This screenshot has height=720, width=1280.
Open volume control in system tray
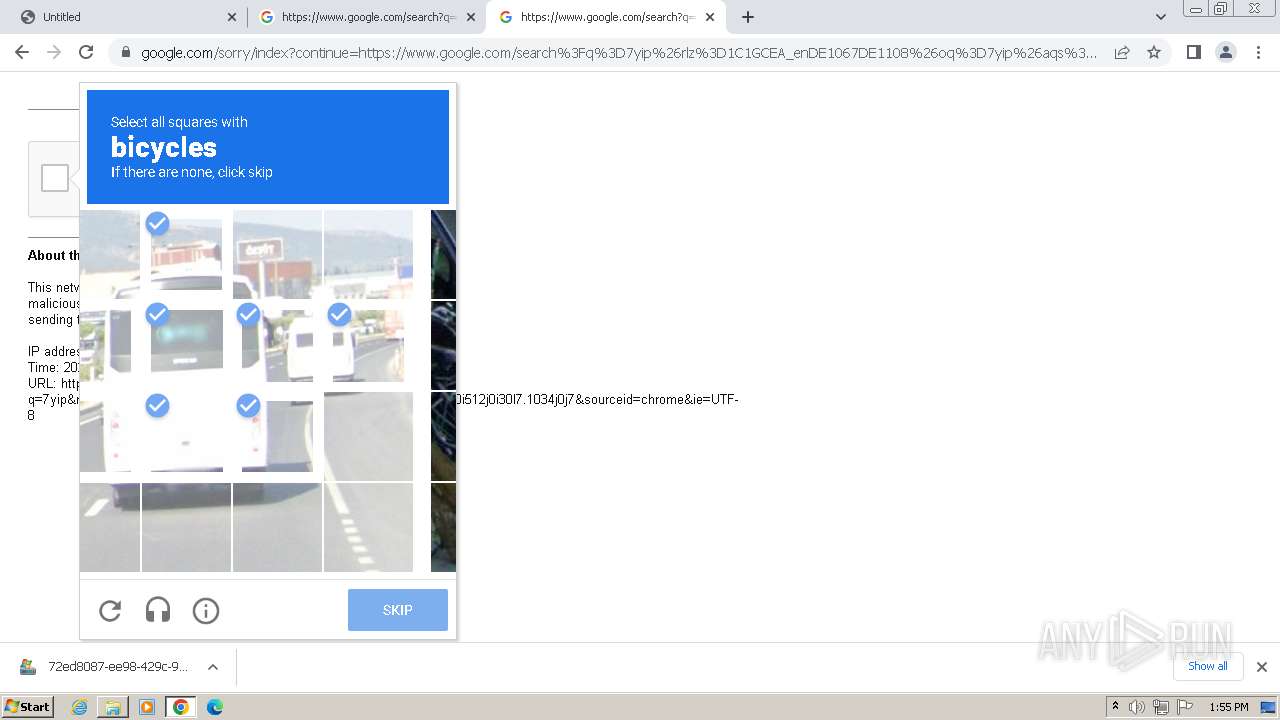pos(1137,707)
